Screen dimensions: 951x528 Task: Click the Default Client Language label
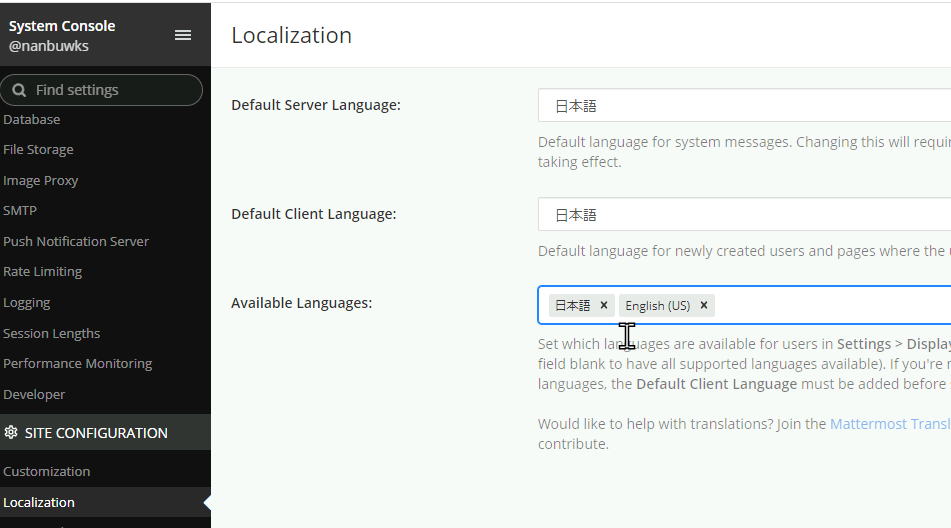pyautogui.click(x=314, y=214)
